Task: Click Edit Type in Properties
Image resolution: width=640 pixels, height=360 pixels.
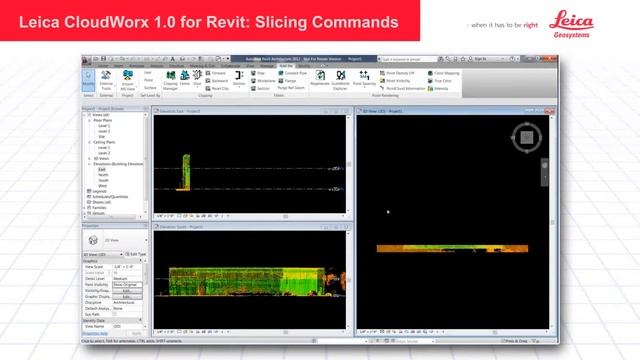Action: tap(136, 254)
